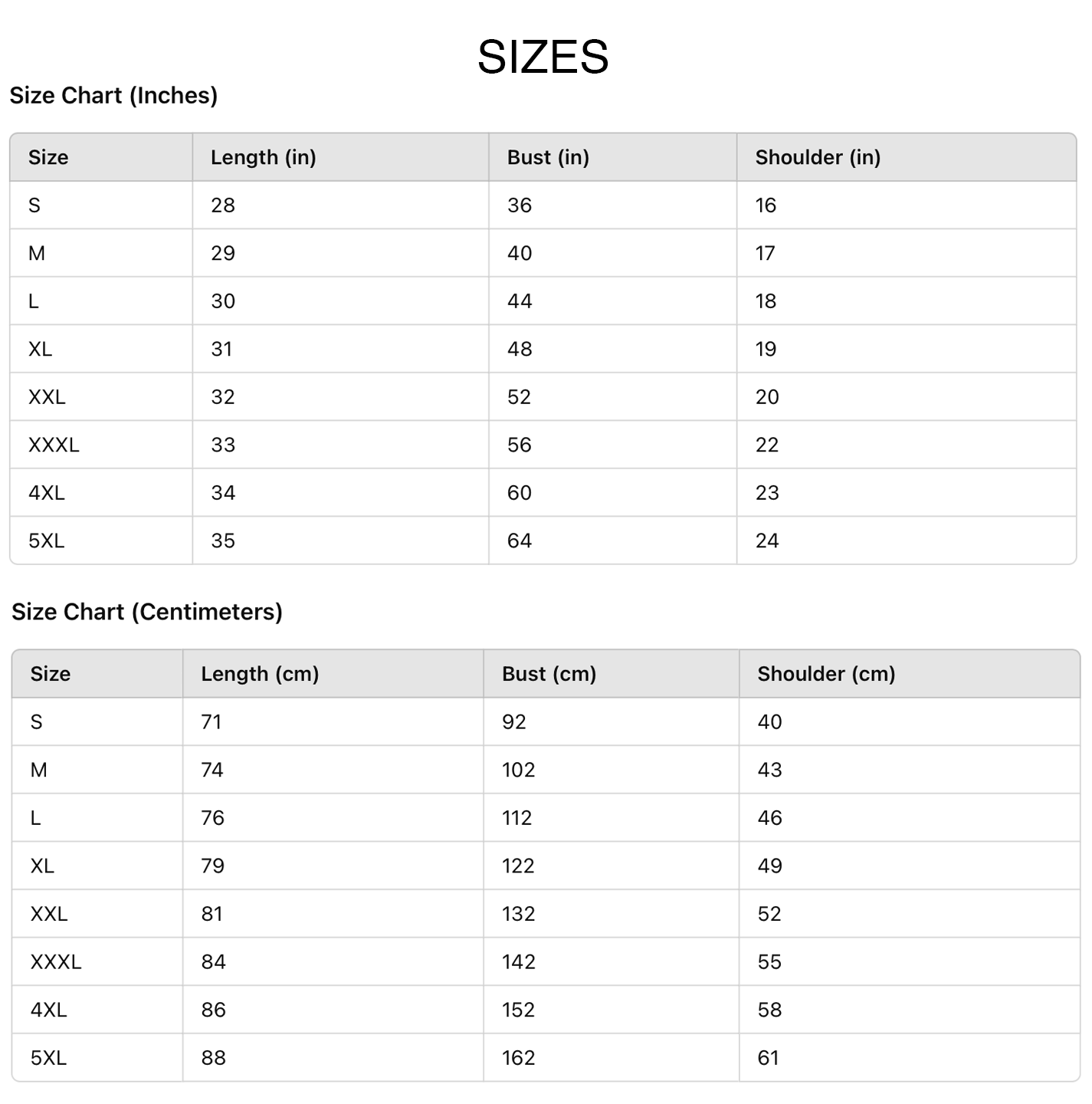
Task: Select the Bust (cm) column header
Action: (x=549, y=674)
